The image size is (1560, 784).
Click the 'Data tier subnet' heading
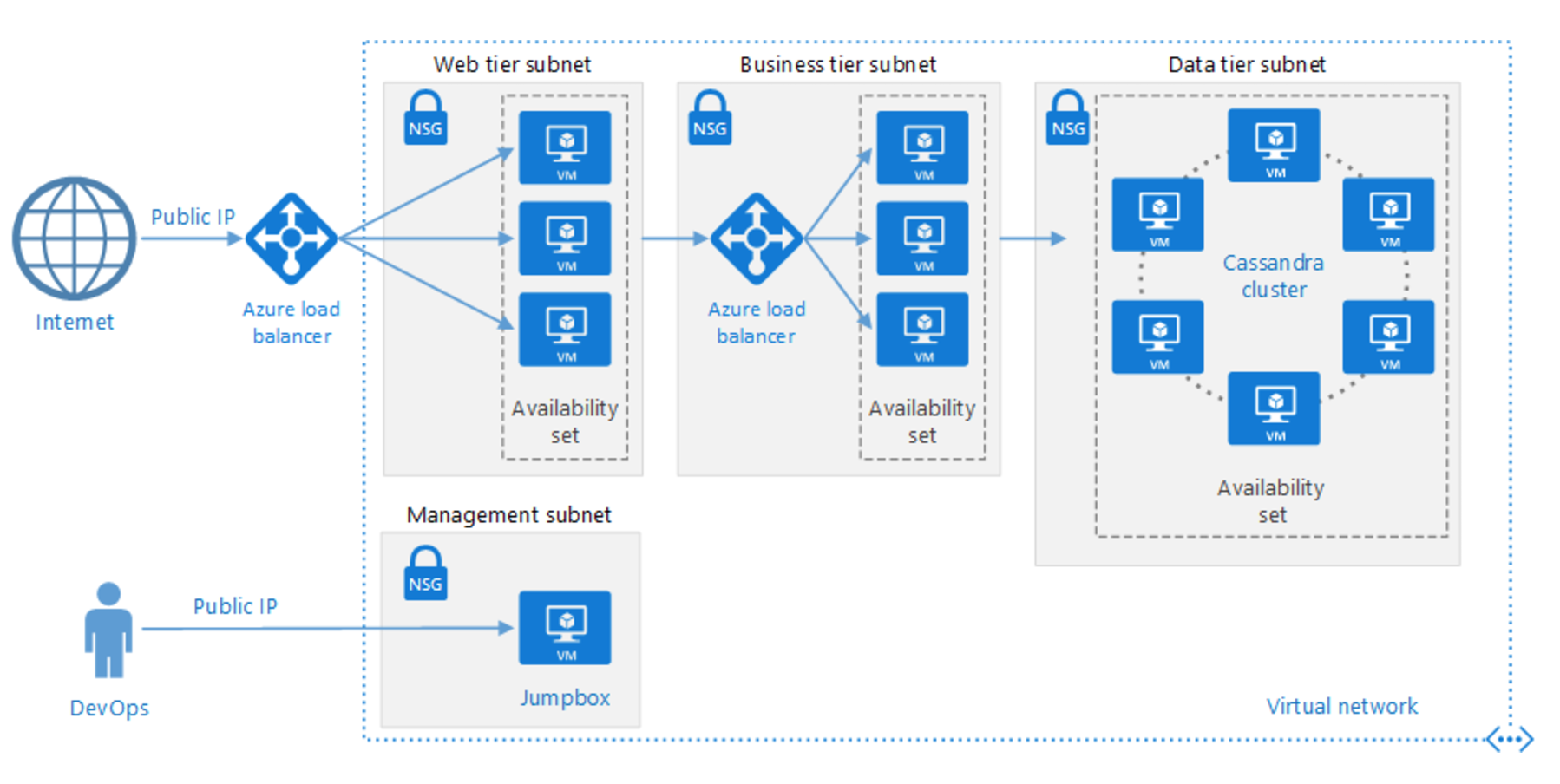pos(1247,64)
